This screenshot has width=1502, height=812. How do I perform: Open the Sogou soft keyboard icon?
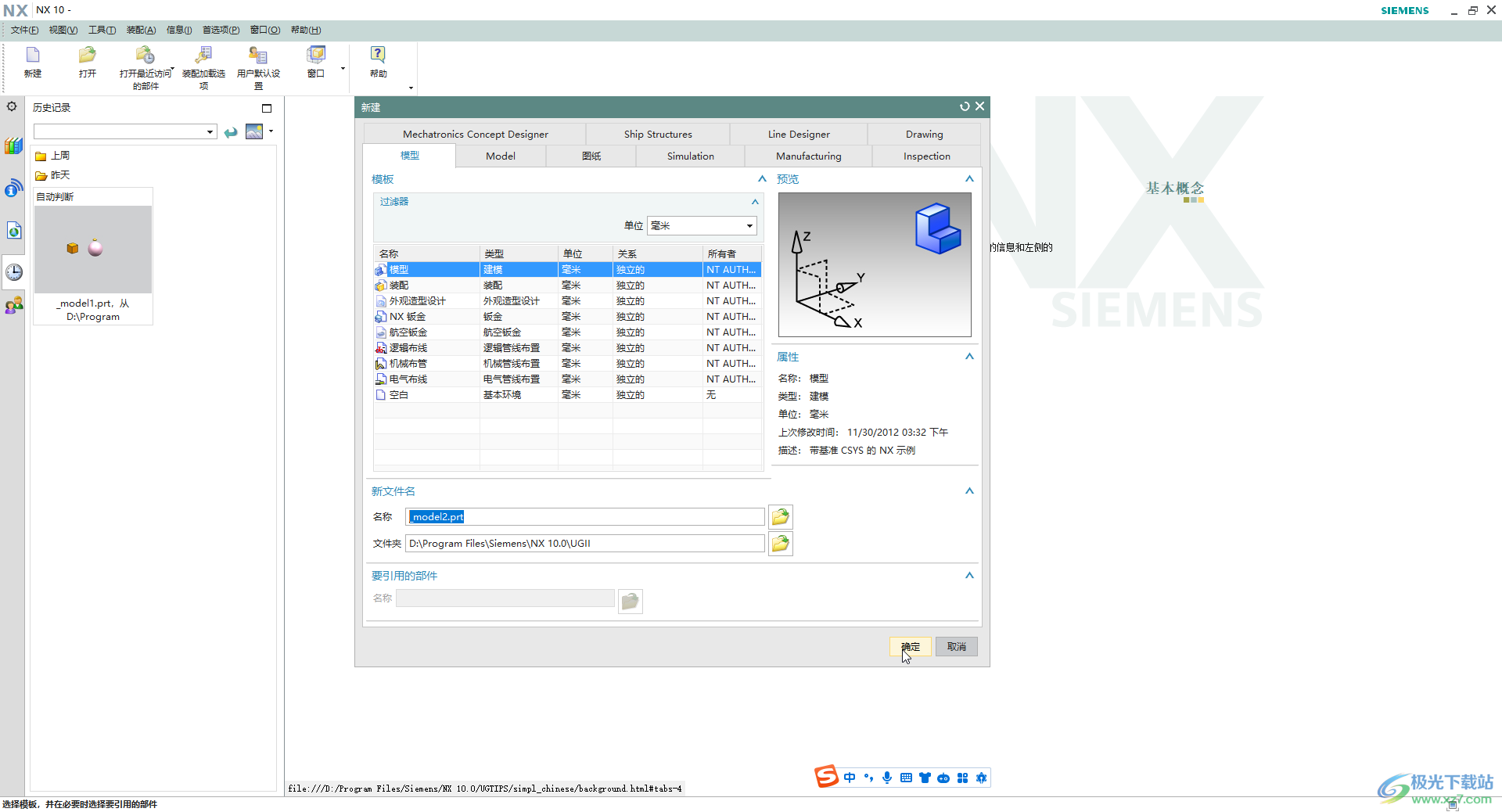point(906,778)
